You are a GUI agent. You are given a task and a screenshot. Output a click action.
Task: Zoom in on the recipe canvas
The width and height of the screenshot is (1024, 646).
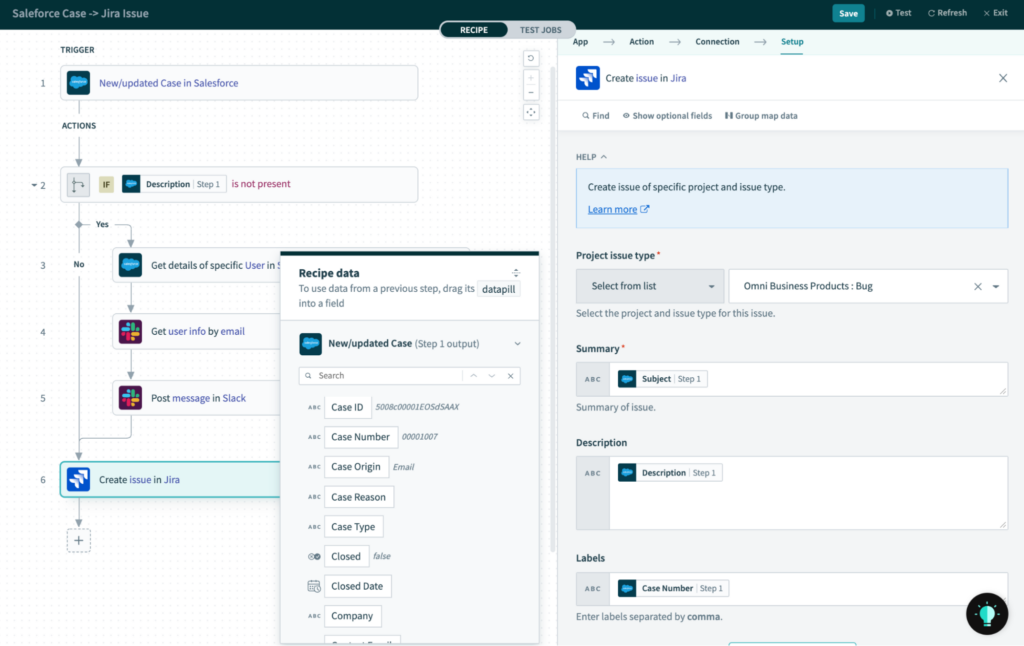pos(531,77)
